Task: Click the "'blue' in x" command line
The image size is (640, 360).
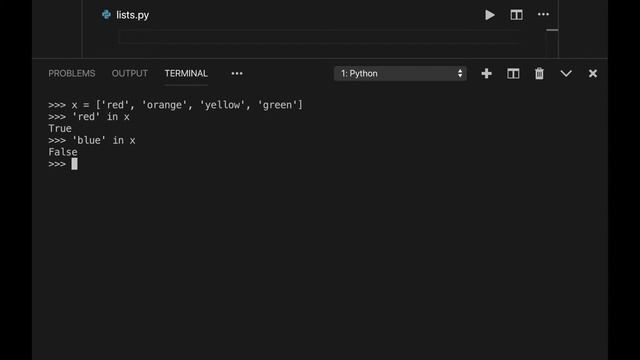Action: click(92, 140)
